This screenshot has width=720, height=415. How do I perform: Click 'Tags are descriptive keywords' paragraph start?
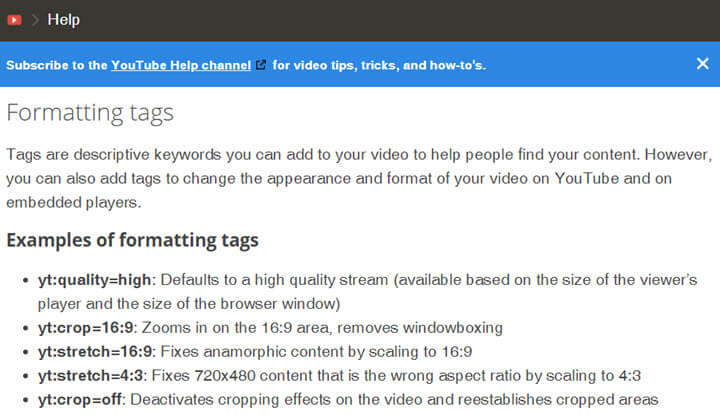tap(113, 154)
